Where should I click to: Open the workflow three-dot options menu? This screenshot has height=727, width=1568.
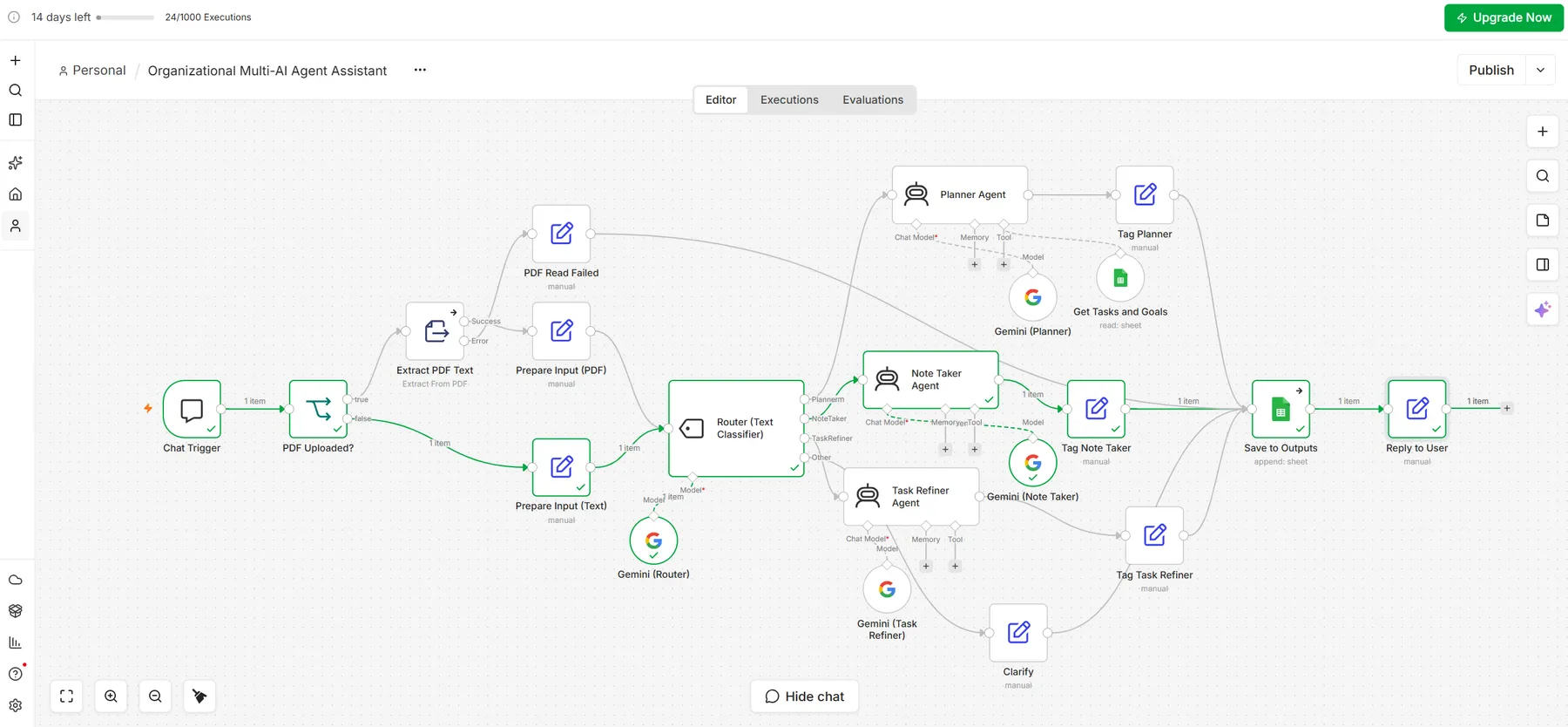[420, 70]
